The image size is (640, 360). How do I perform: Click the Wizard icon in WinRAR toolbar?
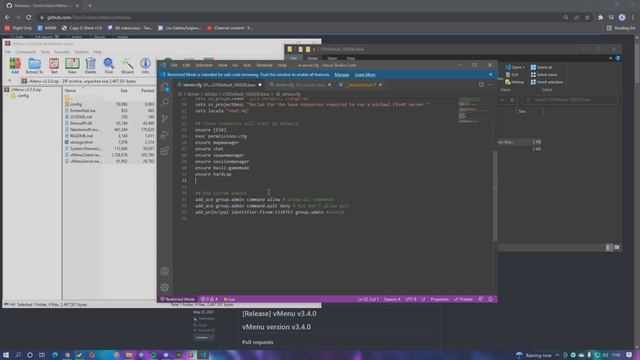click(127, 65)
